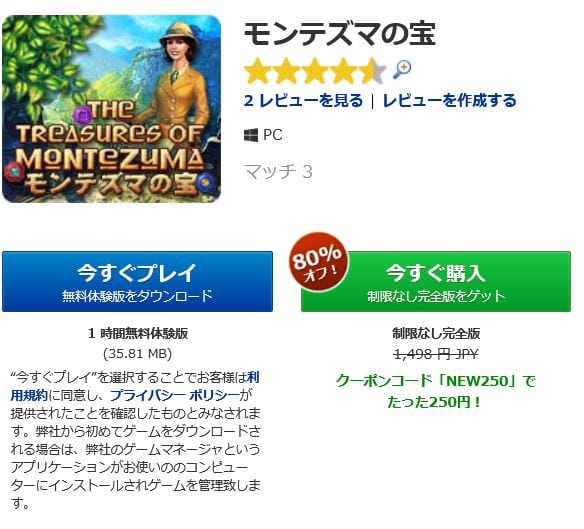Click the blue 今すぐプレイ download button

coord(137,282)
